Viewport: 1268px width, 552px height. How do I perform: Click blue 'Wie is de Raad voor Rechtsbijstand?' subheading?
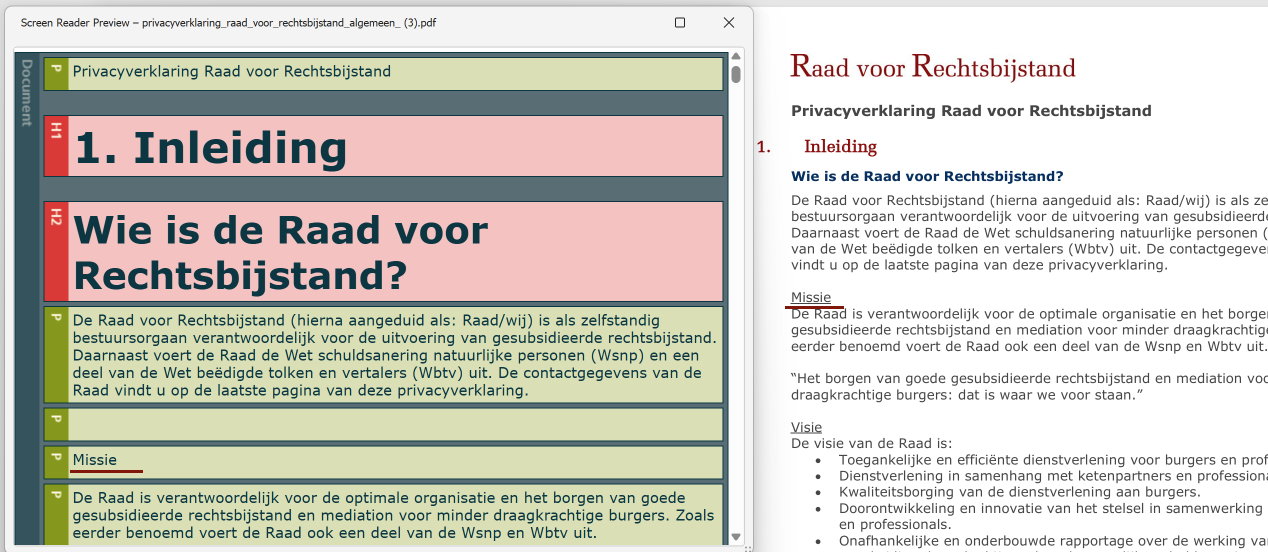(927, 177)
